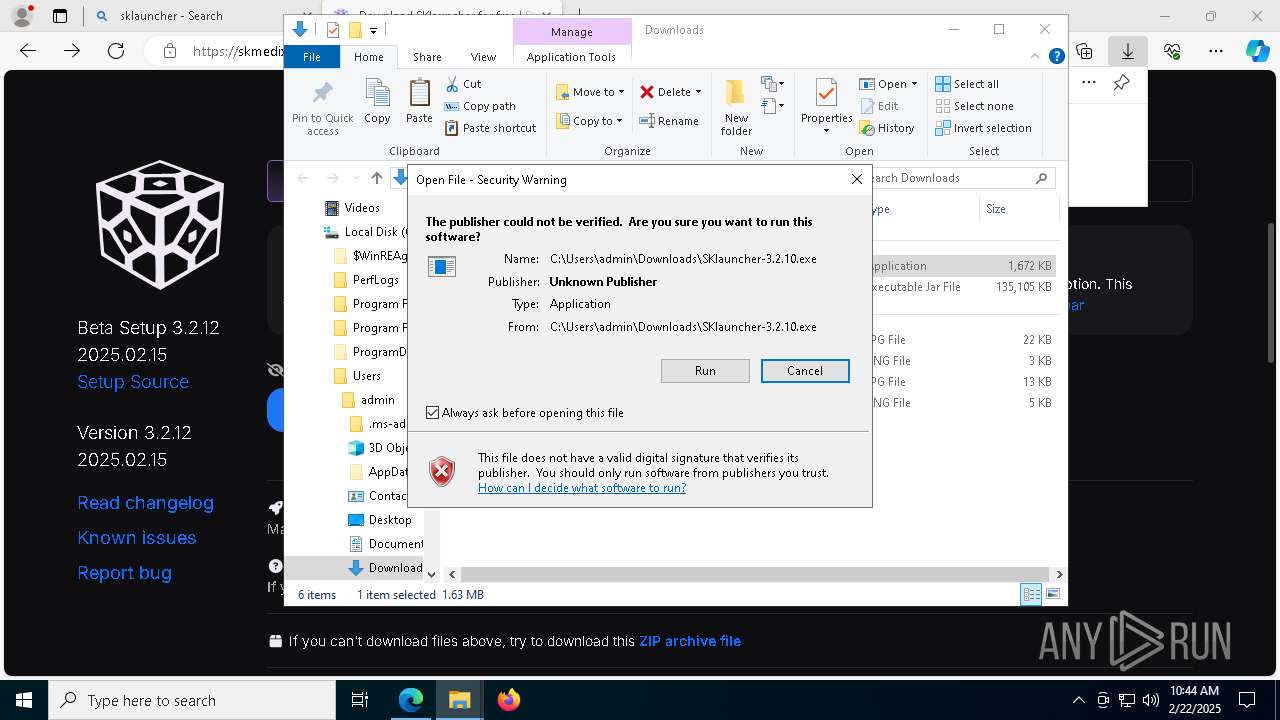Click the Size column header
1280x720 pixels.
pyautogui.click(x=1018, y=209)
